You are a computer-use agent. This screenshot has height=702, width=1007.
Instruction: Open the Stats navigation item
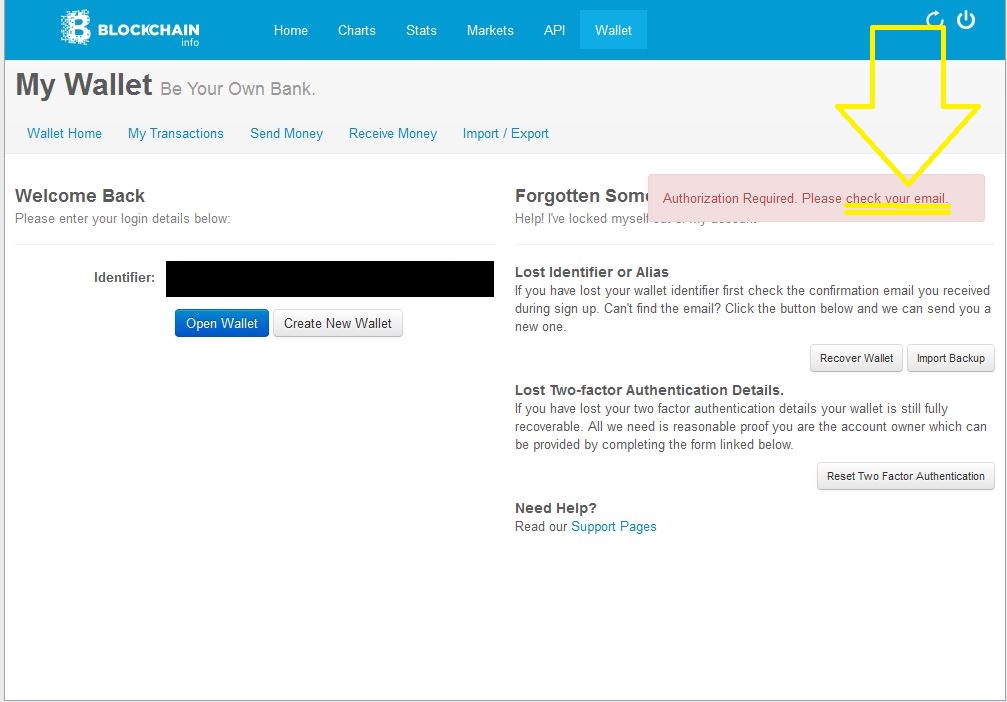click(x=421, y=30)
